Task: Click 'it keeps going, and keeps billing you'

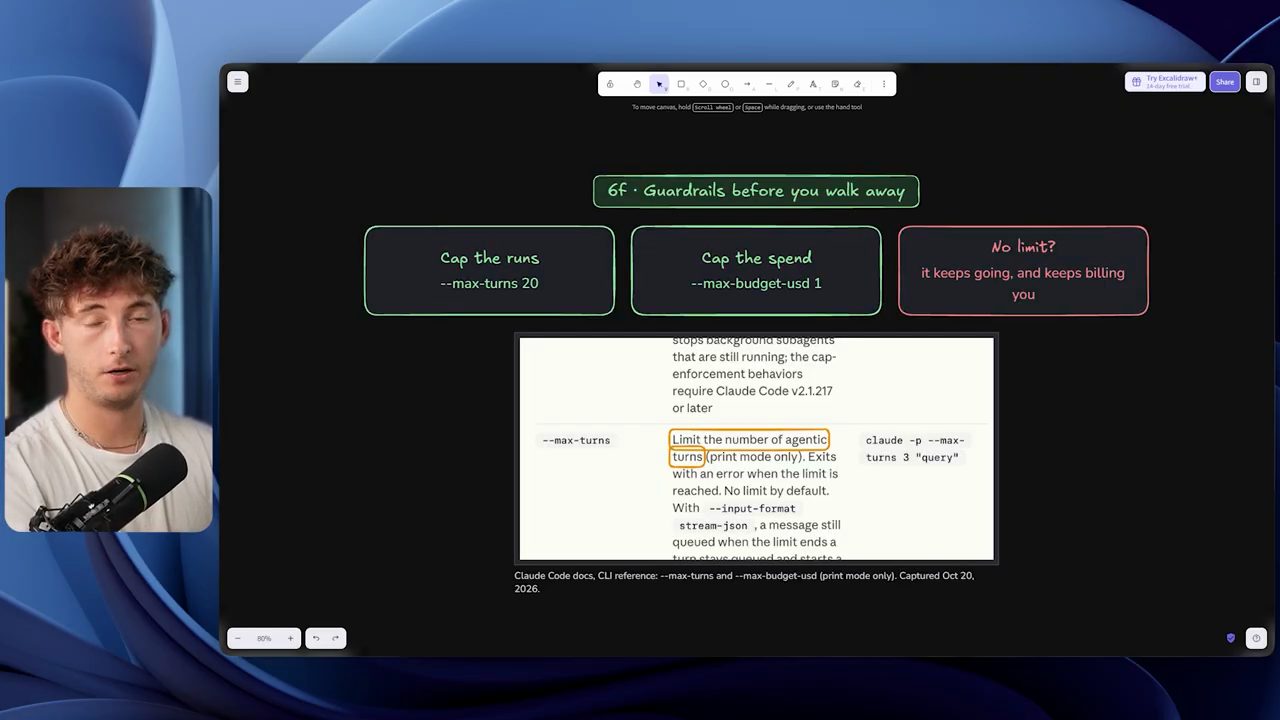Action: (x=1023, y=283)
